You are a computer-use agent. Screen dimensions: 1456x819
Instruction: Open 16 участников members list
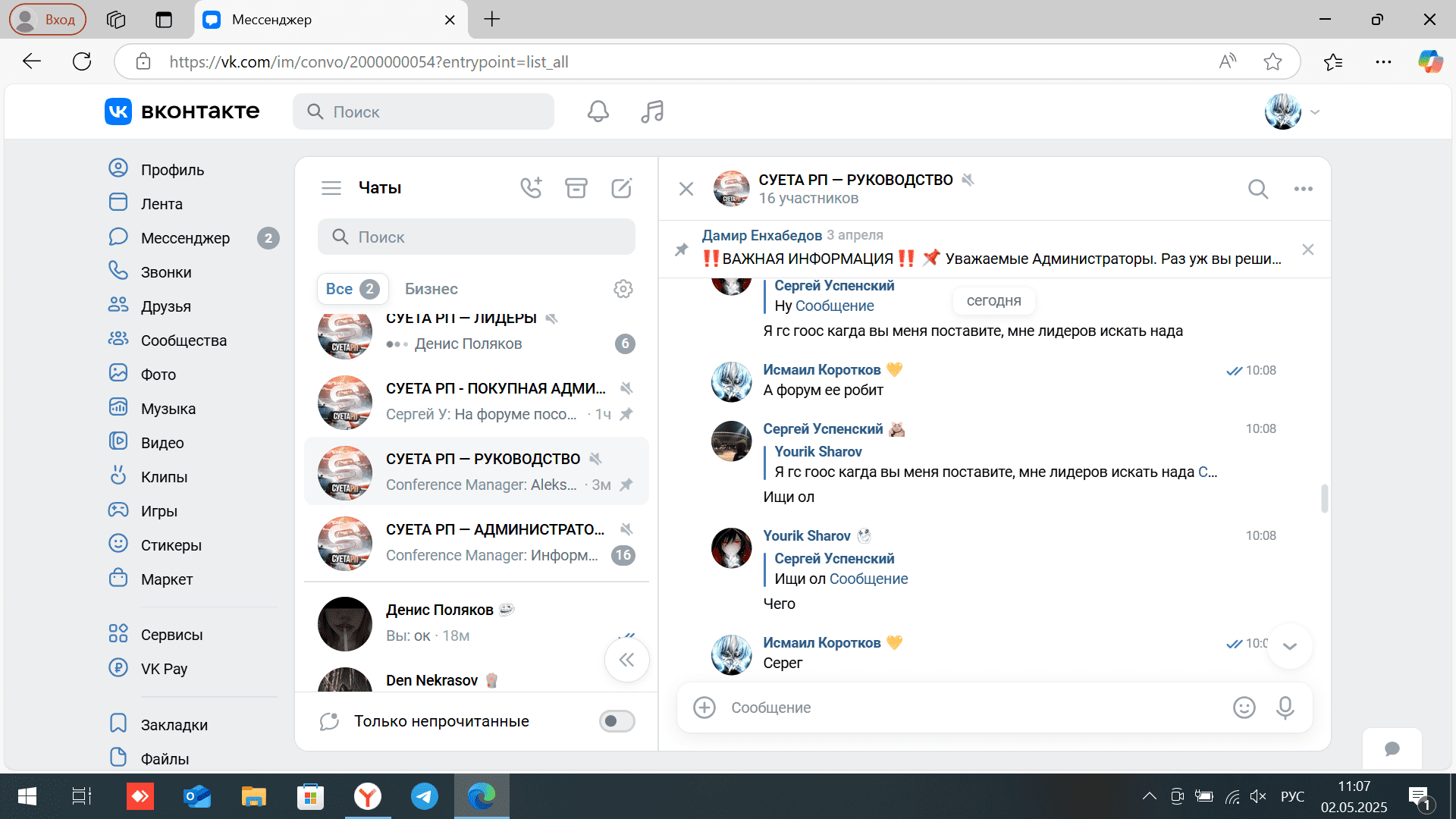pos(808,198)
